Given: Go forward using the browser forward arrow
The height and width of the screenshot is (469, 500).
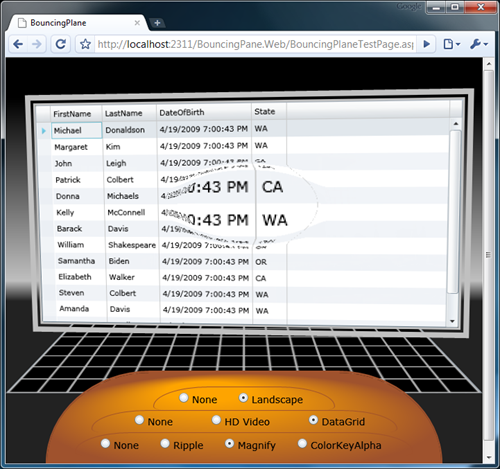Looking at the screenshot, I should [x=36, y=44].
